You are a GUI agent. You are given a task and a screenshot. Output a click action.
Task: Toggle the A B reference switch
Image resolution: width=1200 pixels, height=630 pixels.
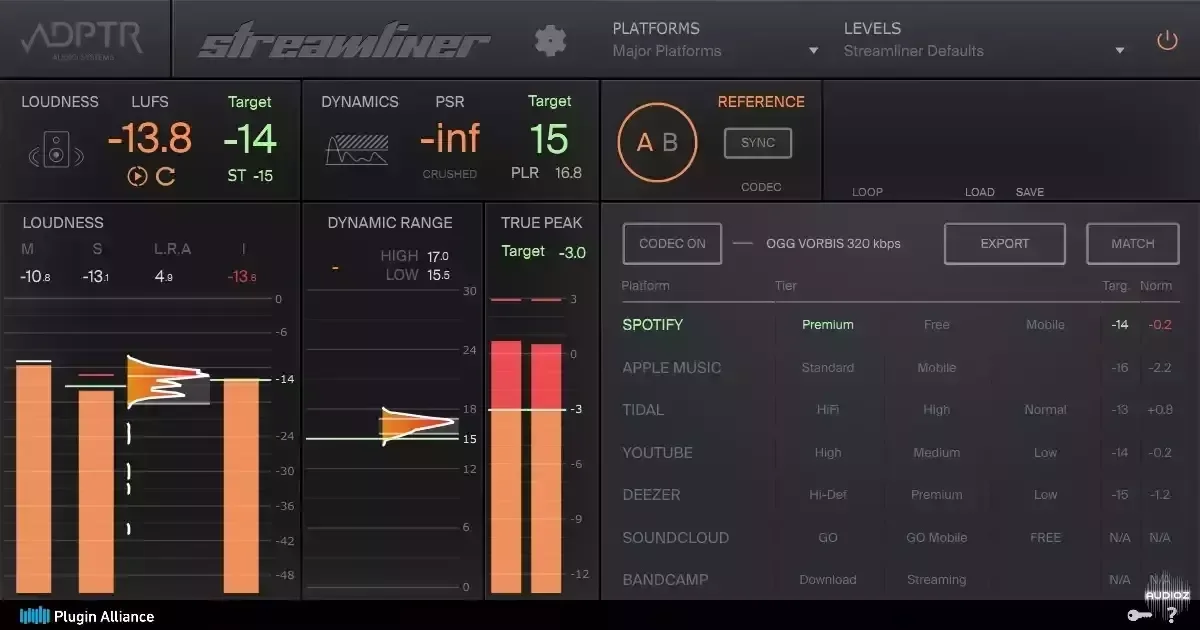point(657,143)
